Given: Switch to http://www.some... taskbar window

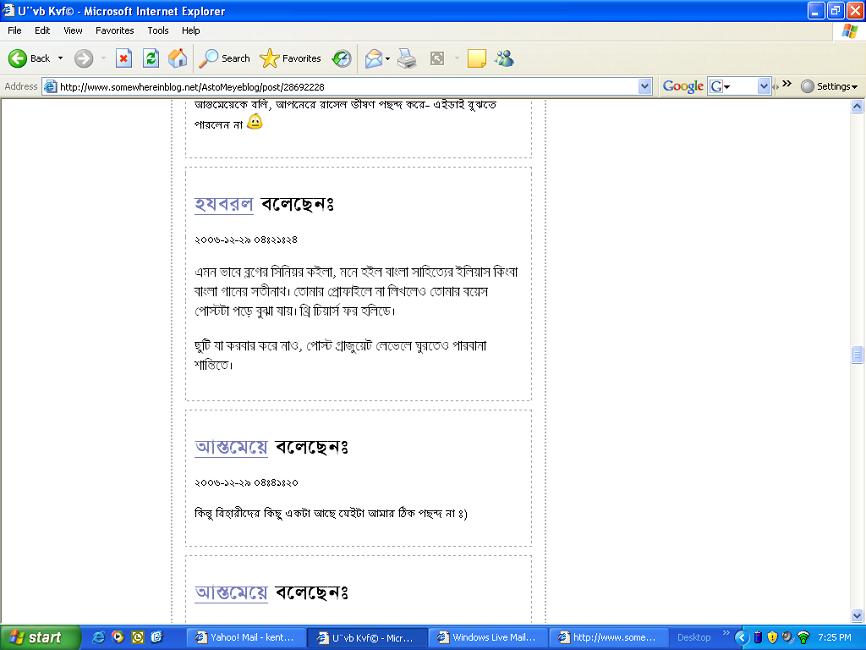Looking at the screenshot, I should pos(608,637).
